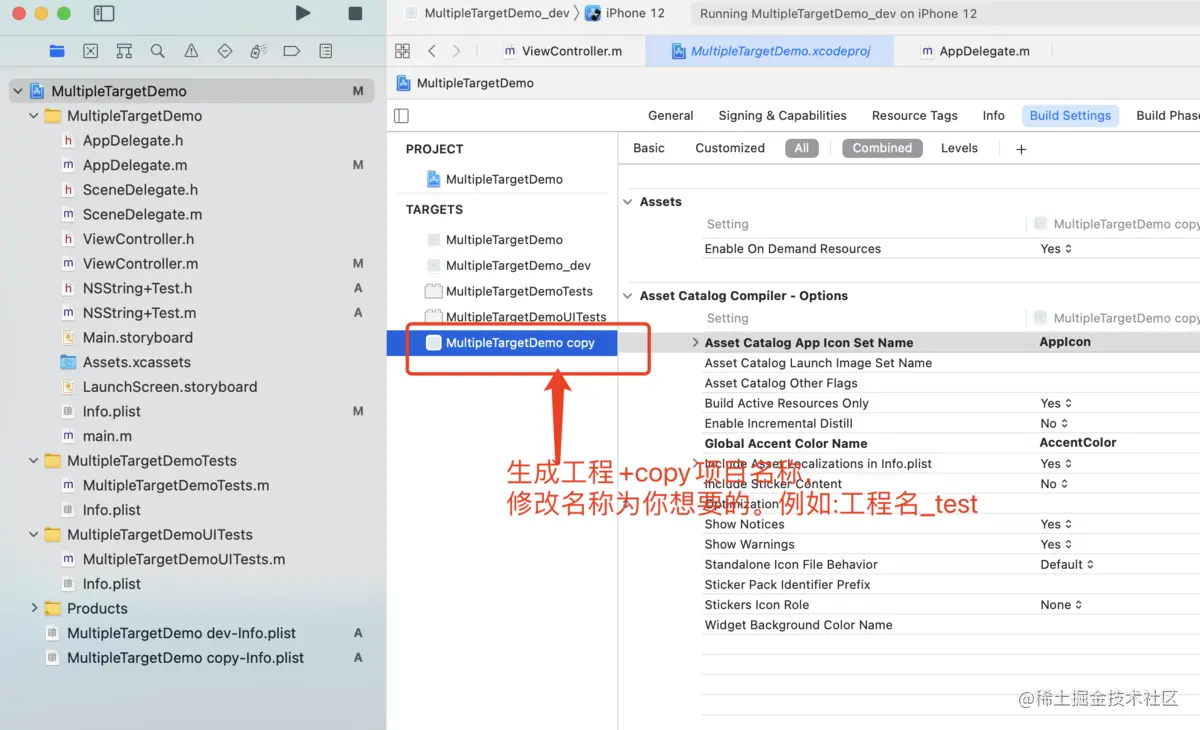Show Basic build settings
Viewport: 1200px width, 730px height.
pos(648,148)
